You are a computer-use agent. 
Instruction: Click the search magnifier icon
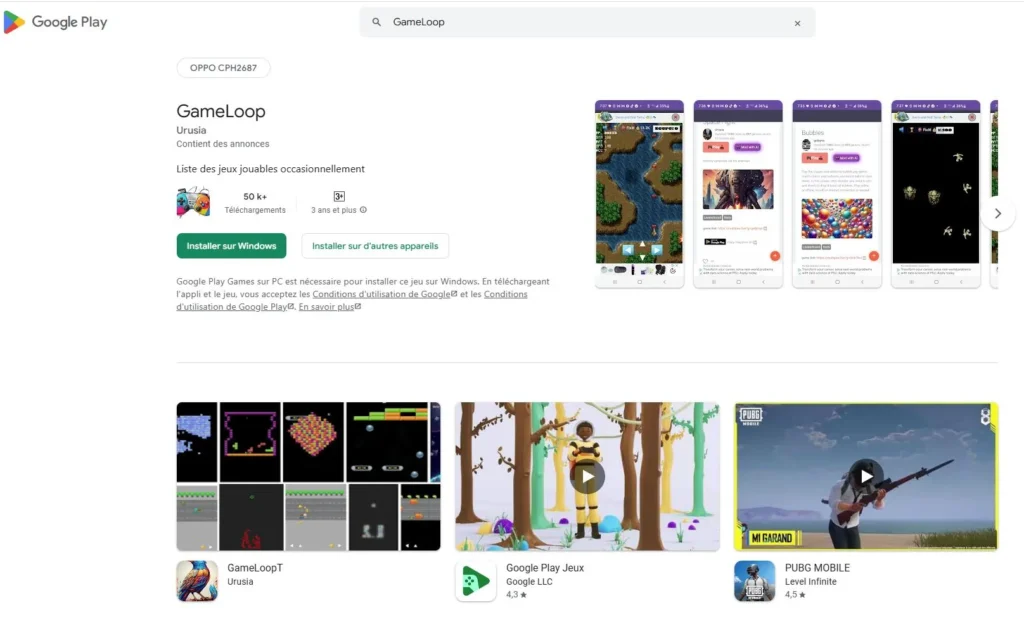(x=377, y=22)
